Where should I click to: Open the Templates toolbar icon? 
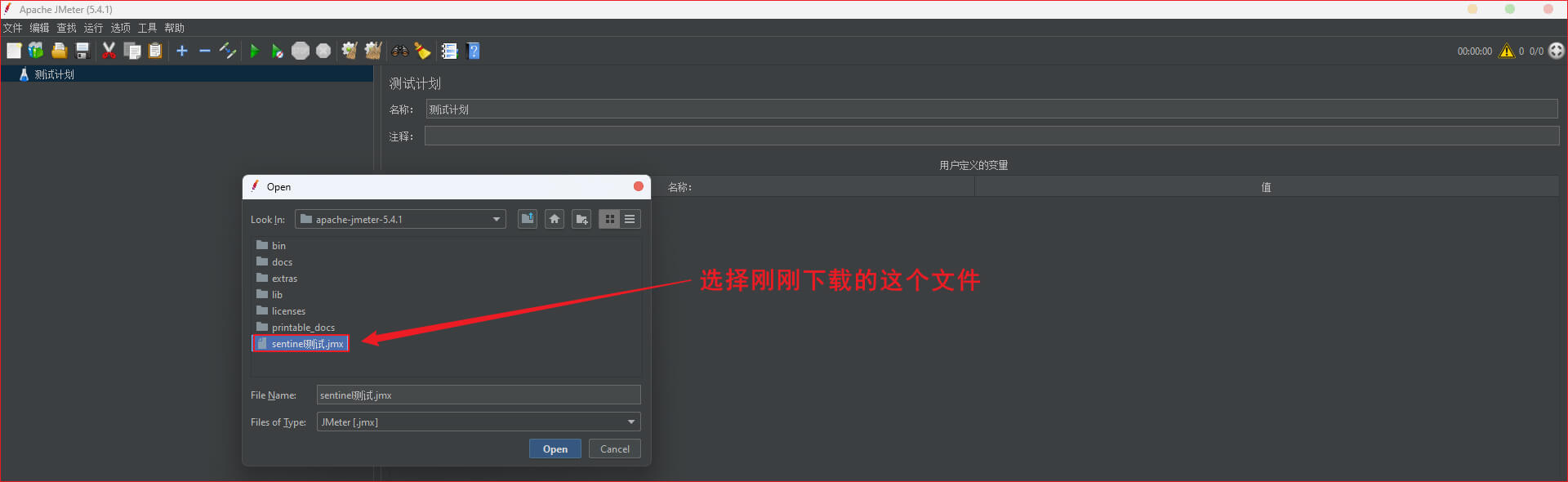pos(36,51)
